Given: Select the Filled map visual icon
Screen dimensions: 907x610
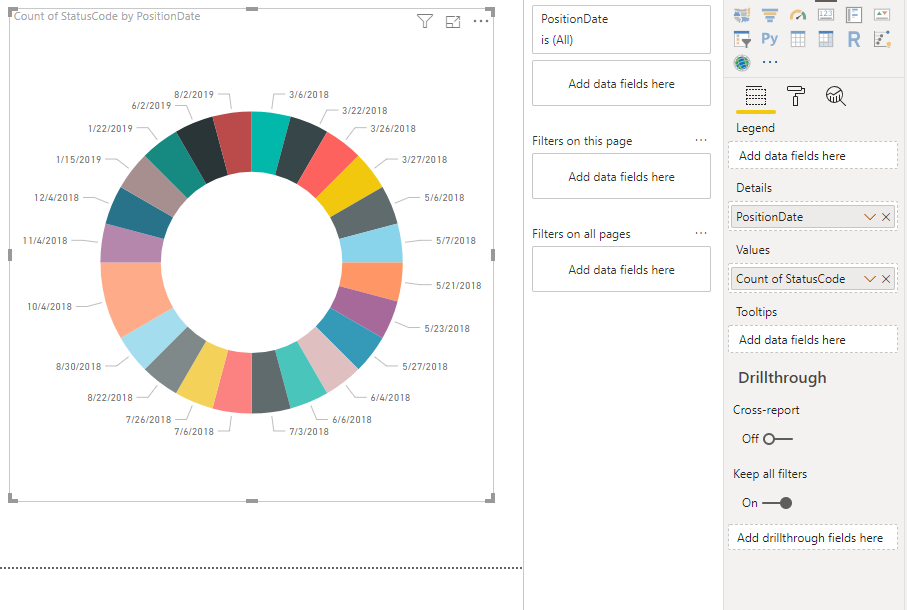Looking at the screenshot, I should click(742, 14).
